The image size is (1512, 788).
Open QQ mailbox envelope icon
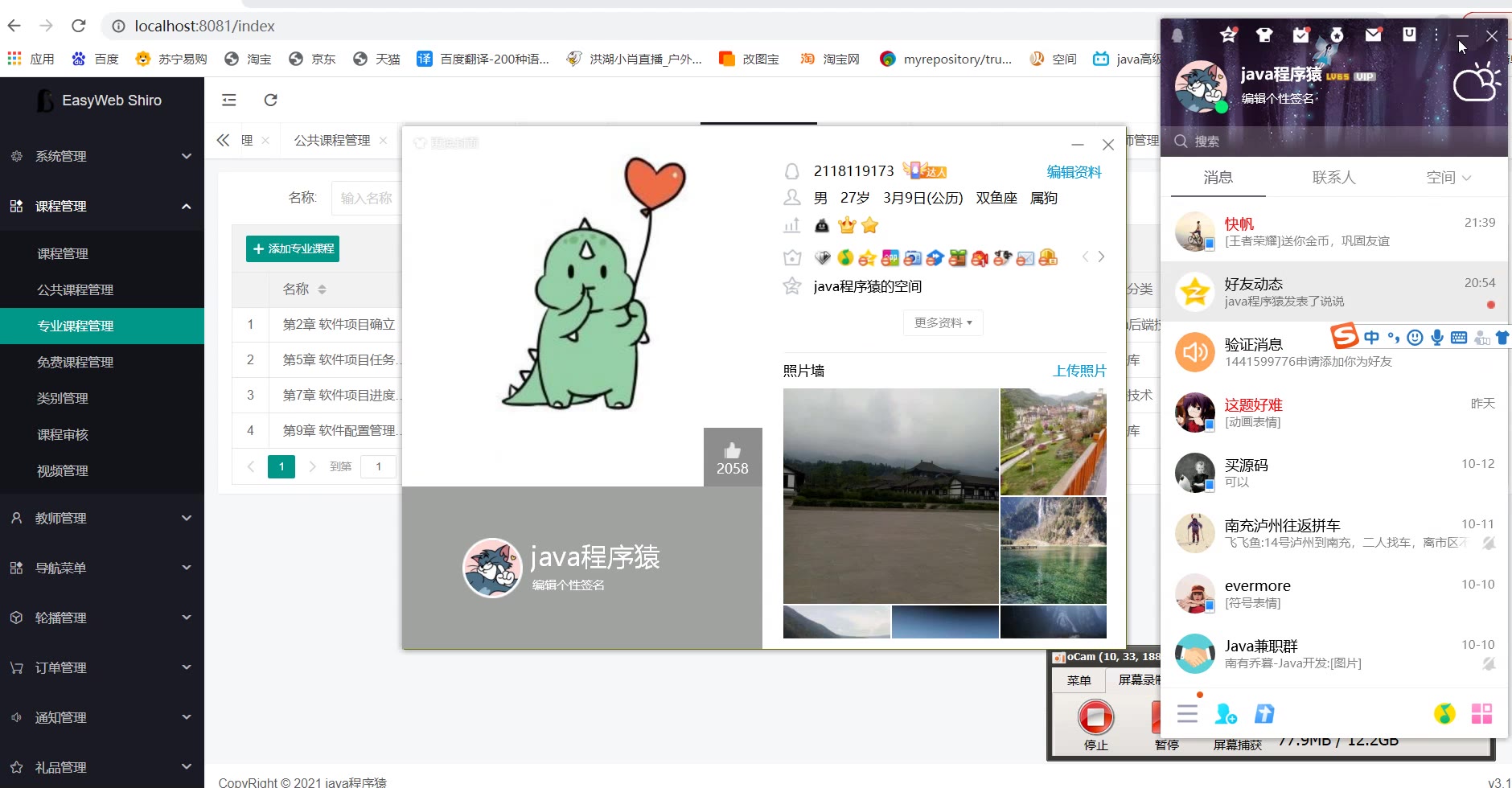1374,35
